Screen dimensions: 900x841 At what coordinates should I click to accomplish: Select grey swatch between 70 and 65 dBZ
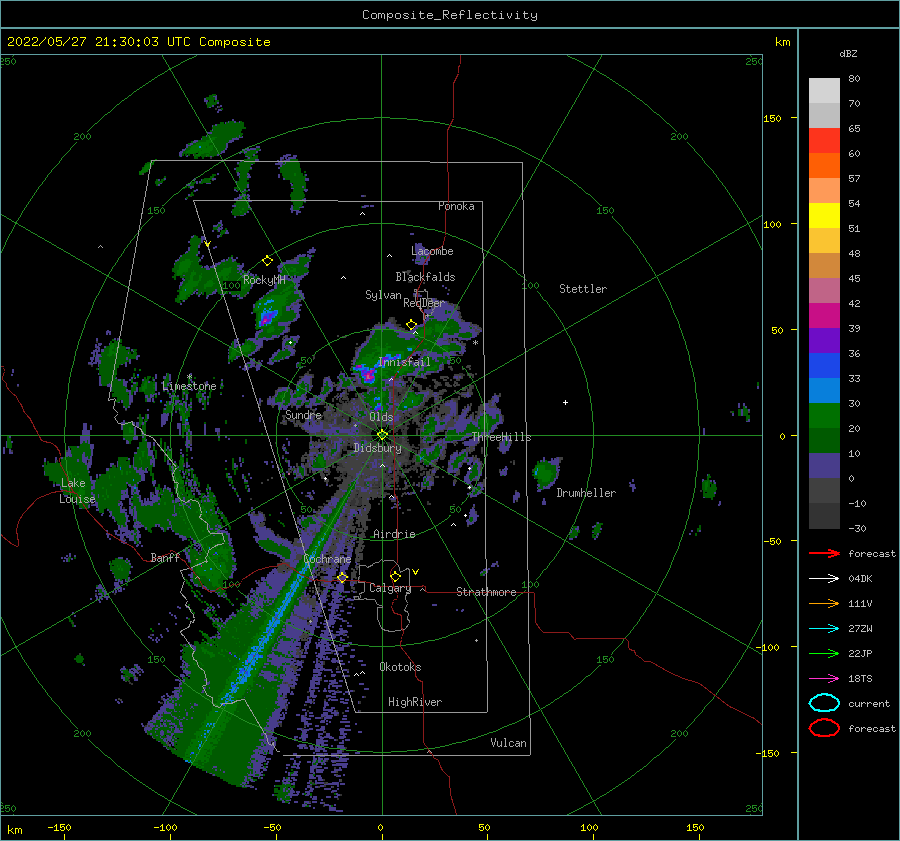(x=824, y=115)
